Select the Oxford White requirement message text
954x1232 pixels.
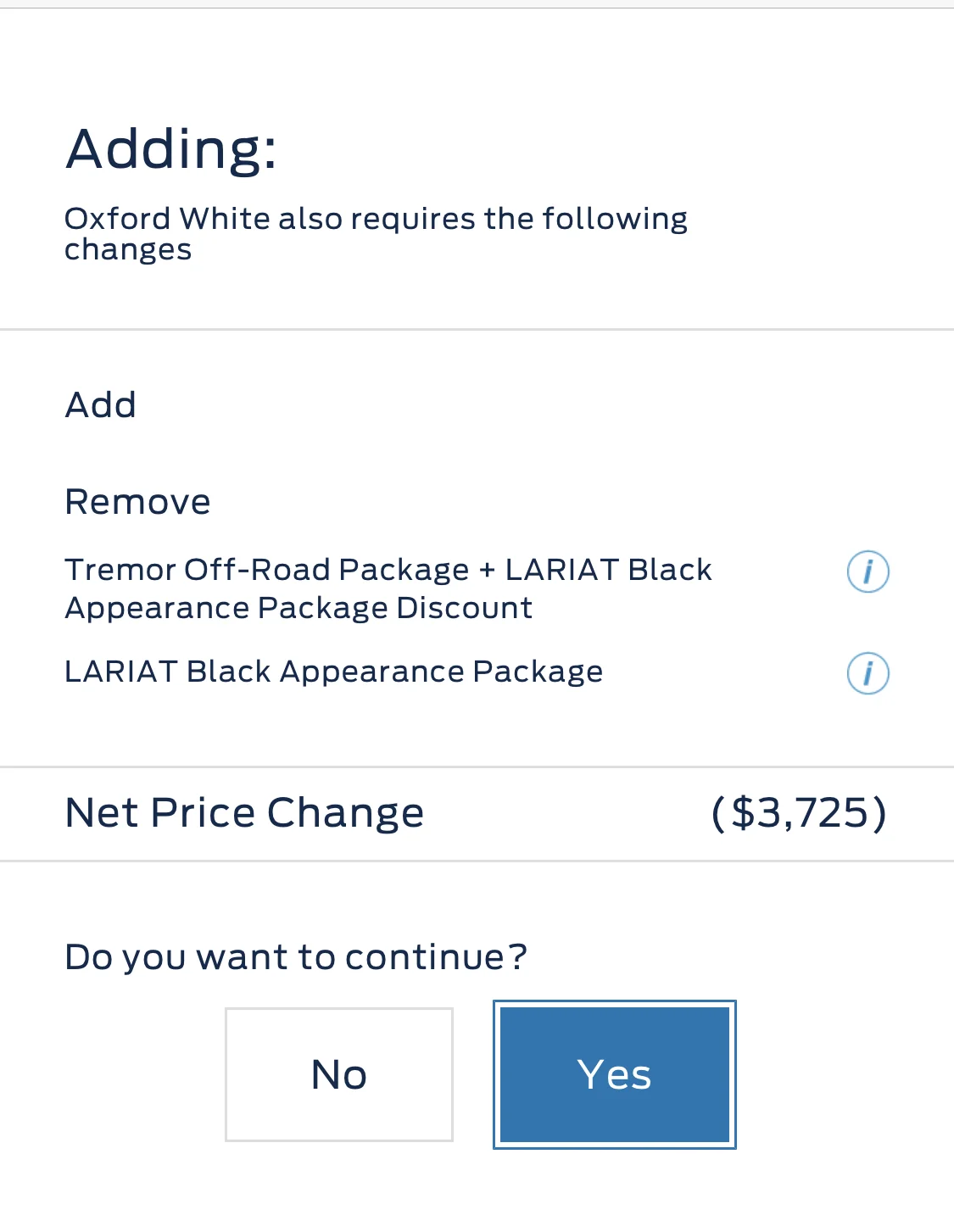(376, 233)
